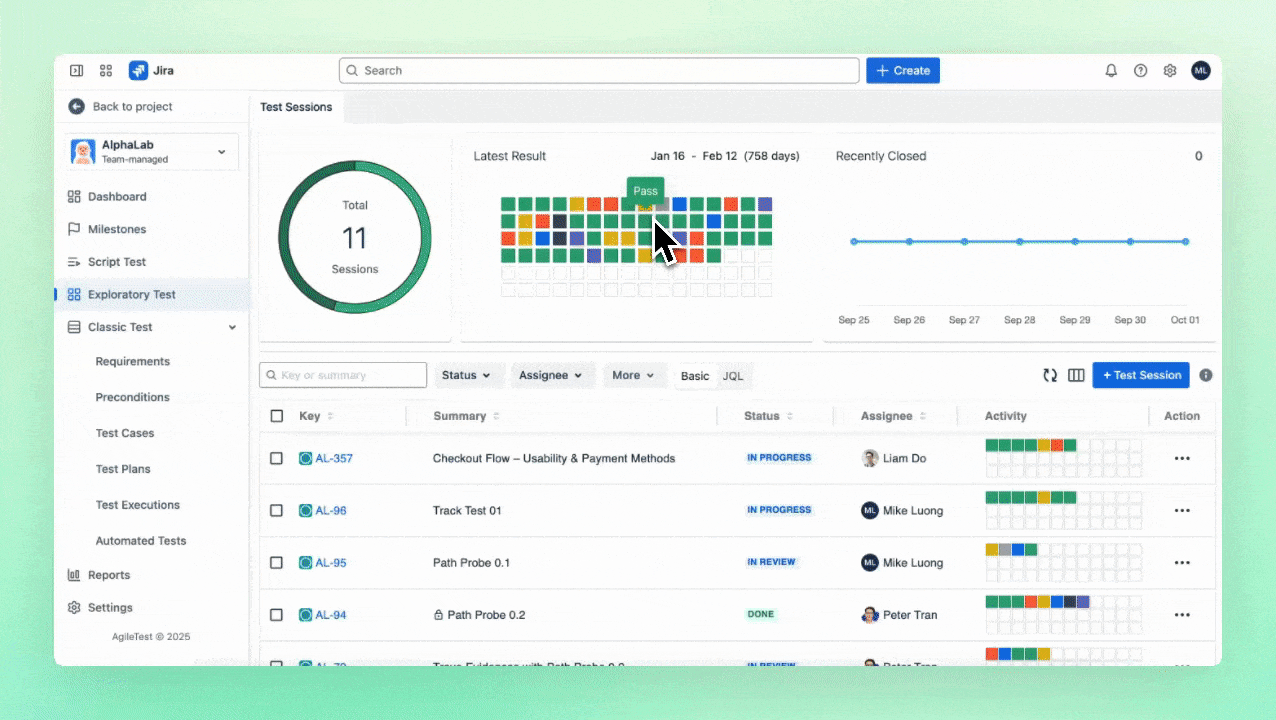
Task: Click the notifications bell icon
Action: click(1111, 71)
